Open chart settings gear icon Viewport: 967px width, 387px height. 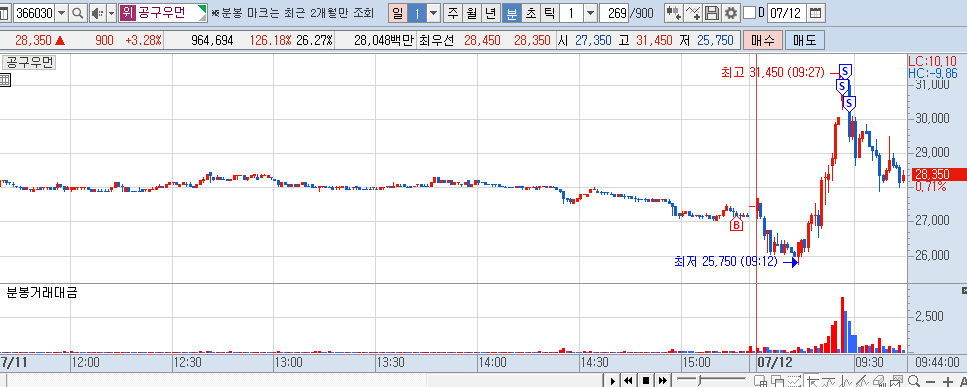(731, 13)
